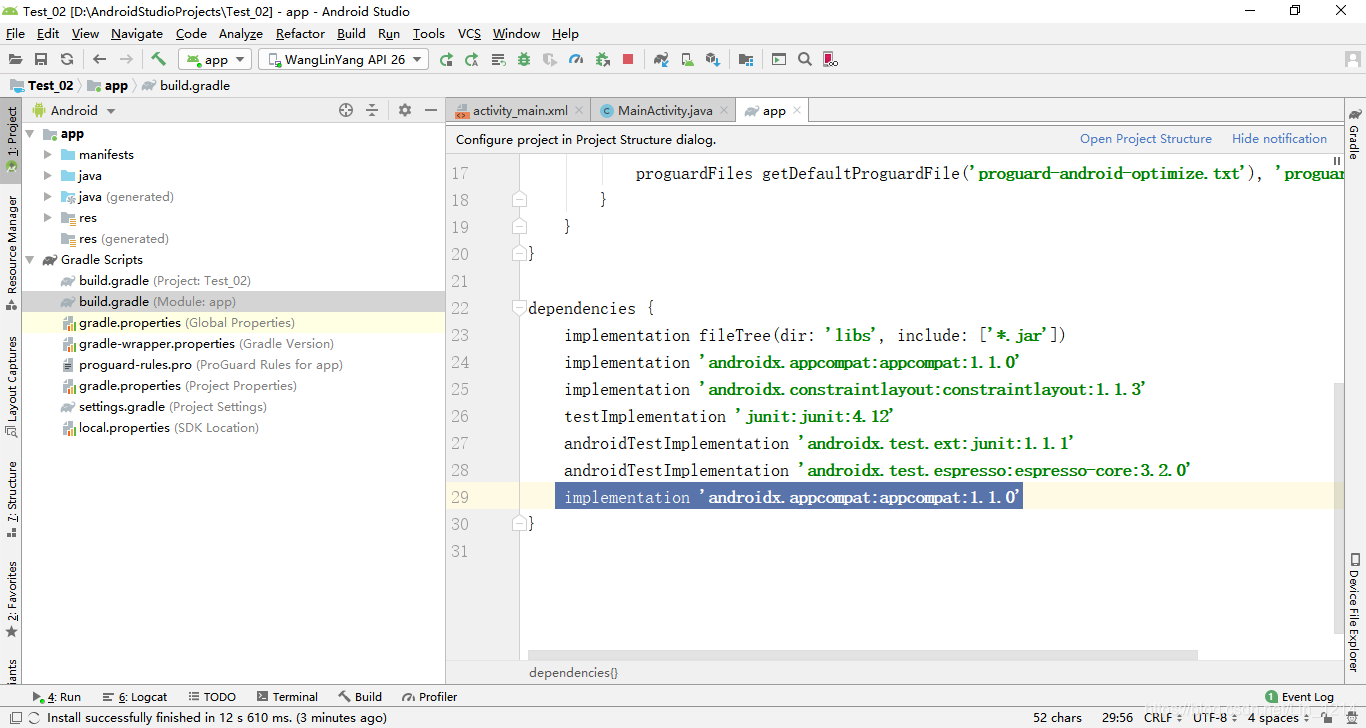This screenshot has height=728, width=1366.
Task: Hide the Project panel with minus icon
Action: click(x=431, y=110)
